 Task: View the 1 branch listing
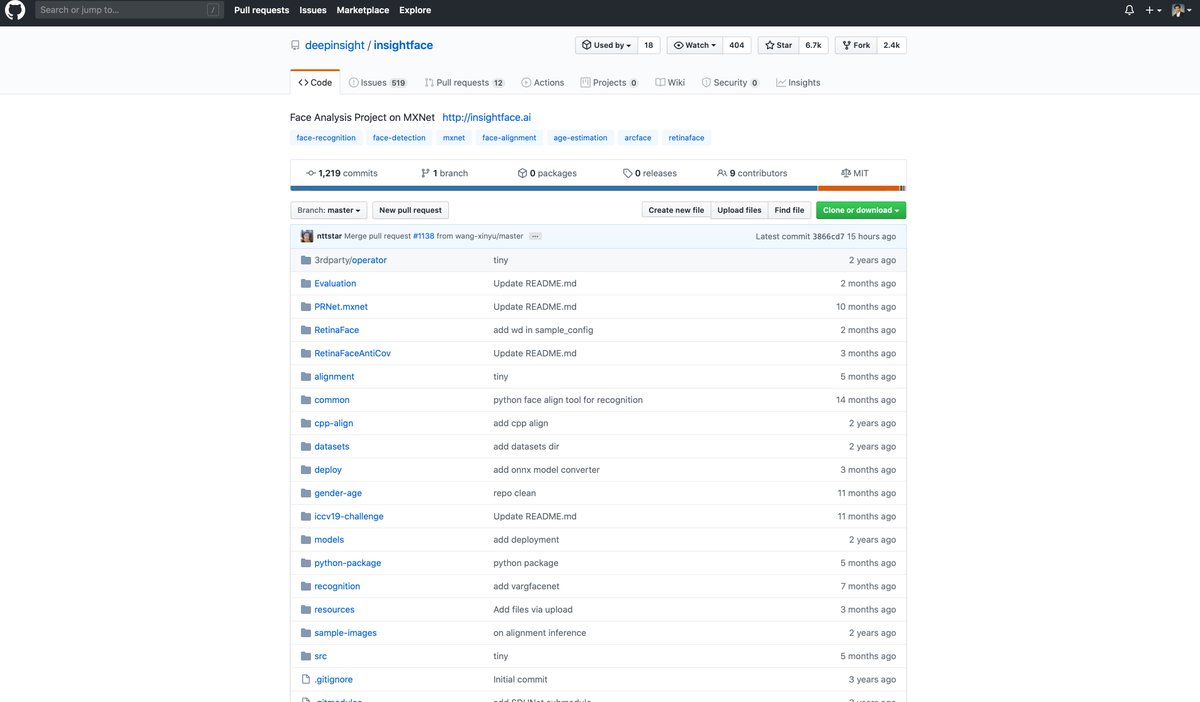point(444,173)
